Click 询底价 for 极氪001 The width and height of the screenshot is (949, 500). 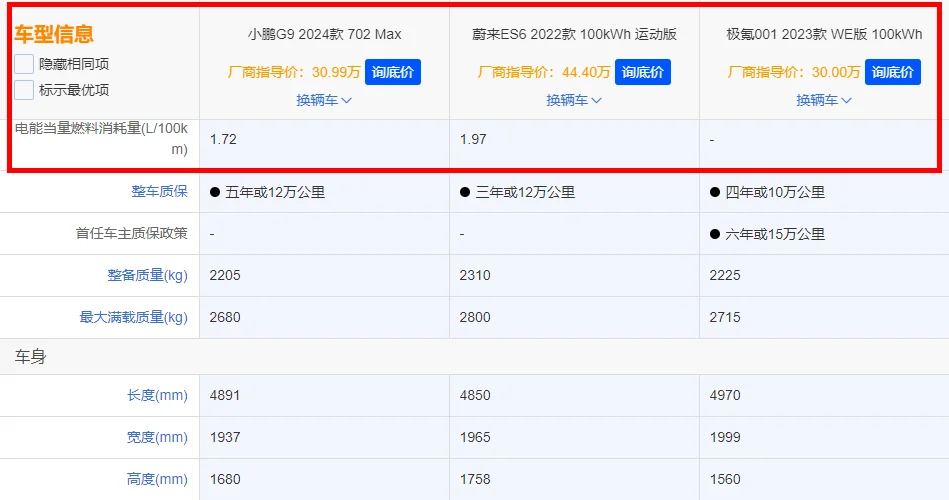coord(893,72)
